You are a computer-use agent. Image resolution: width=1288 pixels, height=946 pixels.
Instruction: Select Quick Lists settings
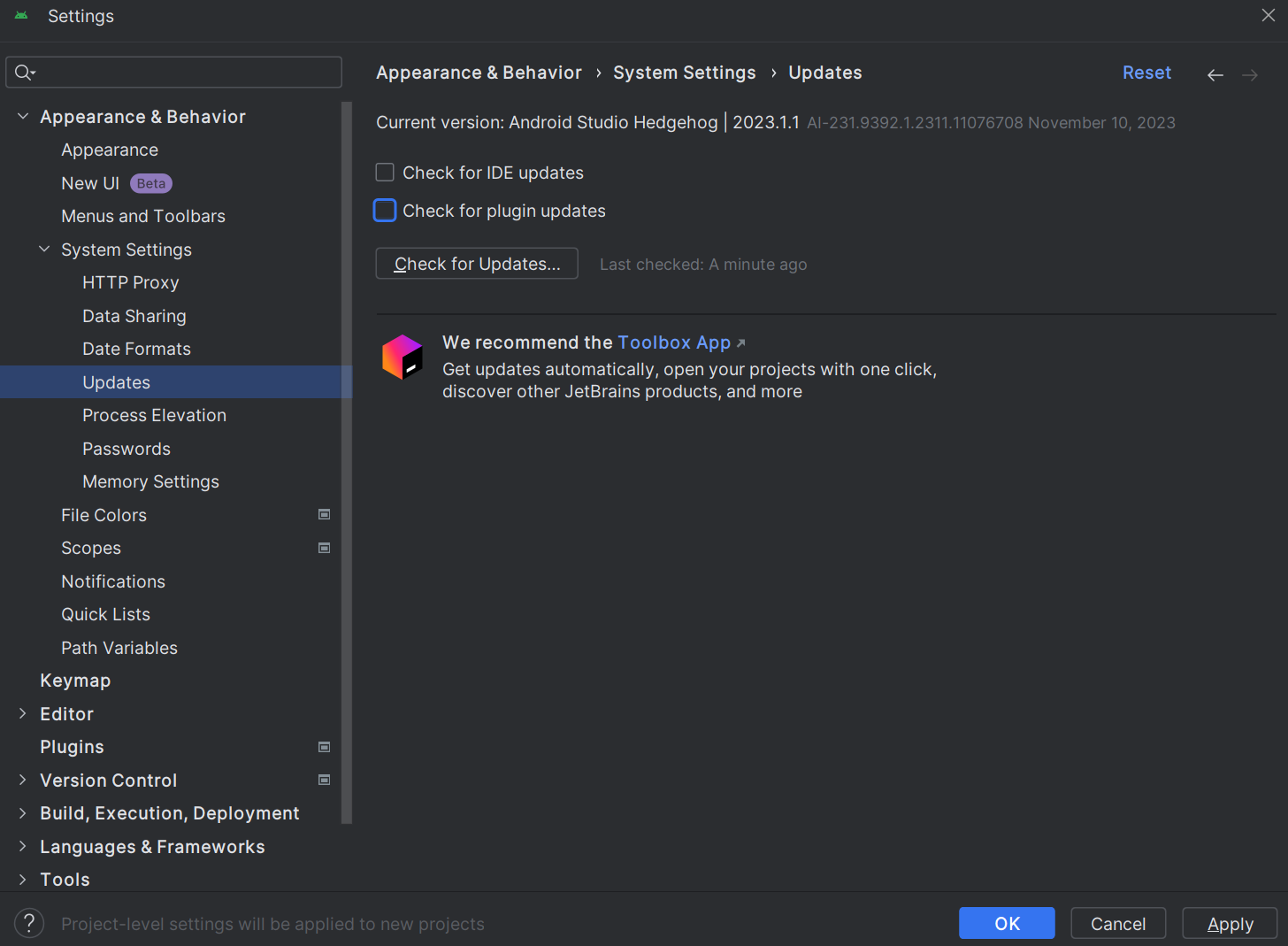(x=105, y=614)
